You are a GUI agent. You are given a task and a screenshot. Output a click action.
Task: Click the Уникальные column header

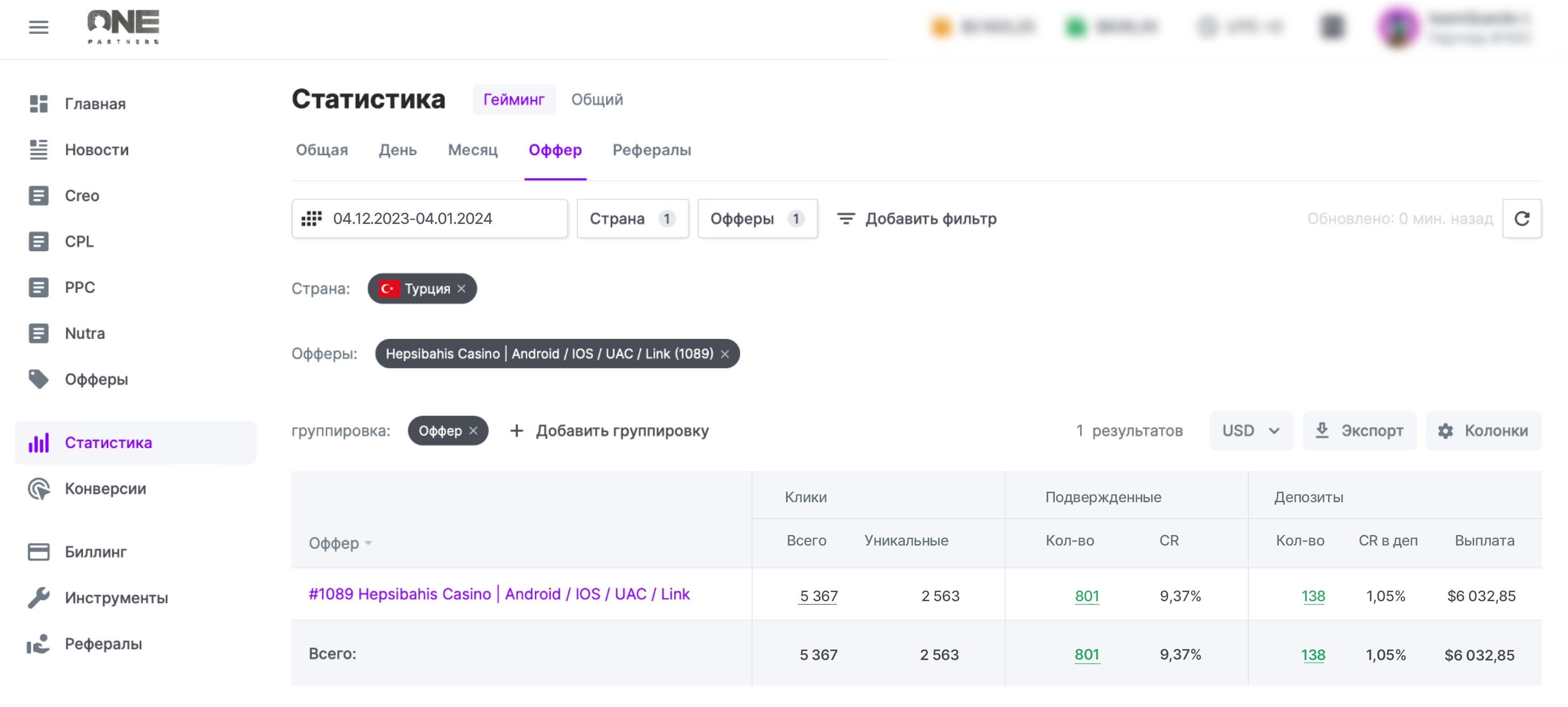[x=906, y=540]
